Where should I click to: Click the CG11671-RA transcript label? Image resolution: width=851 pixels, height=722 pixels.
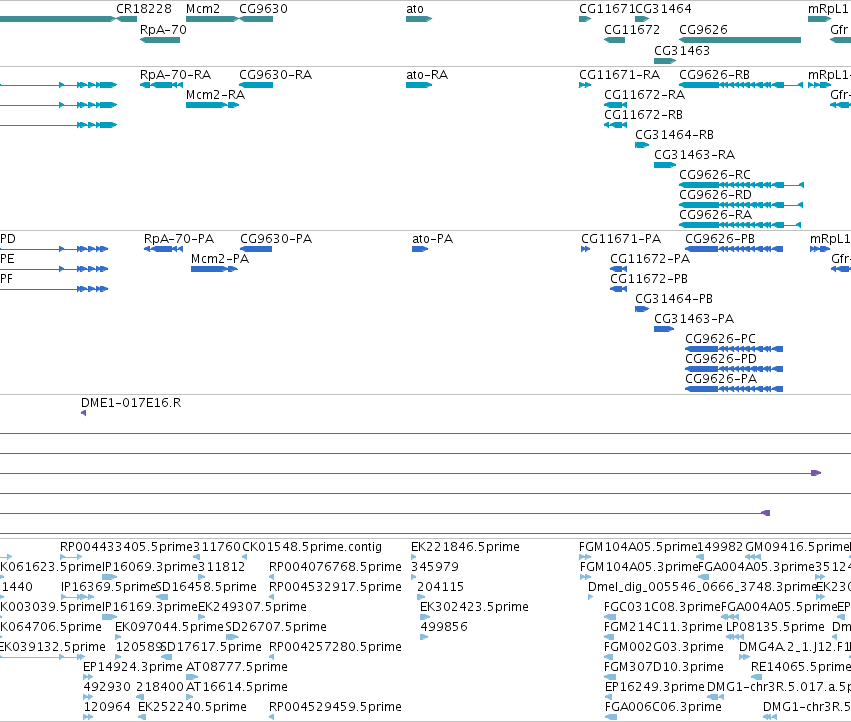click(x=619, y=75)
